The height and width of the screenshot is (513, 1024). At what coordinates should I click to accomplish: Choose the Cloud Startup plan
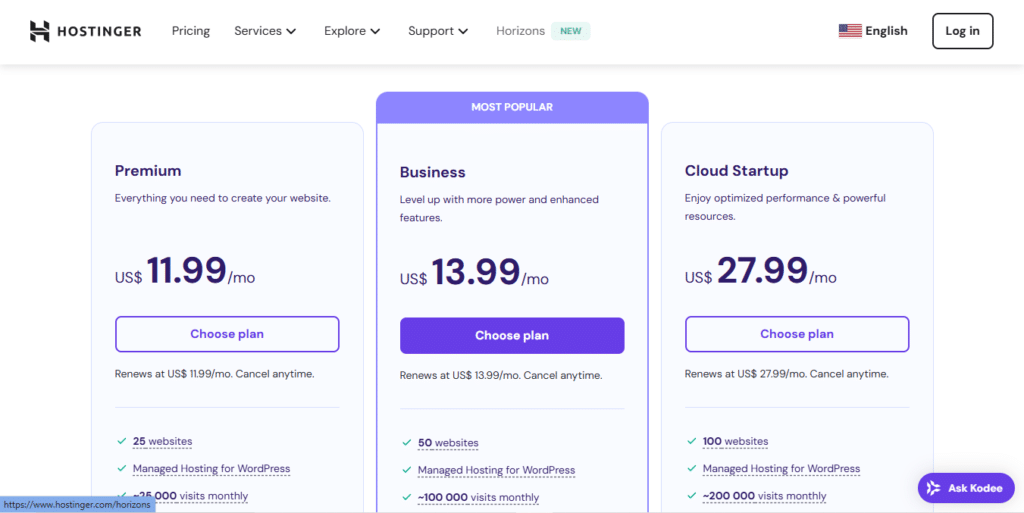[x=797, y=334]
